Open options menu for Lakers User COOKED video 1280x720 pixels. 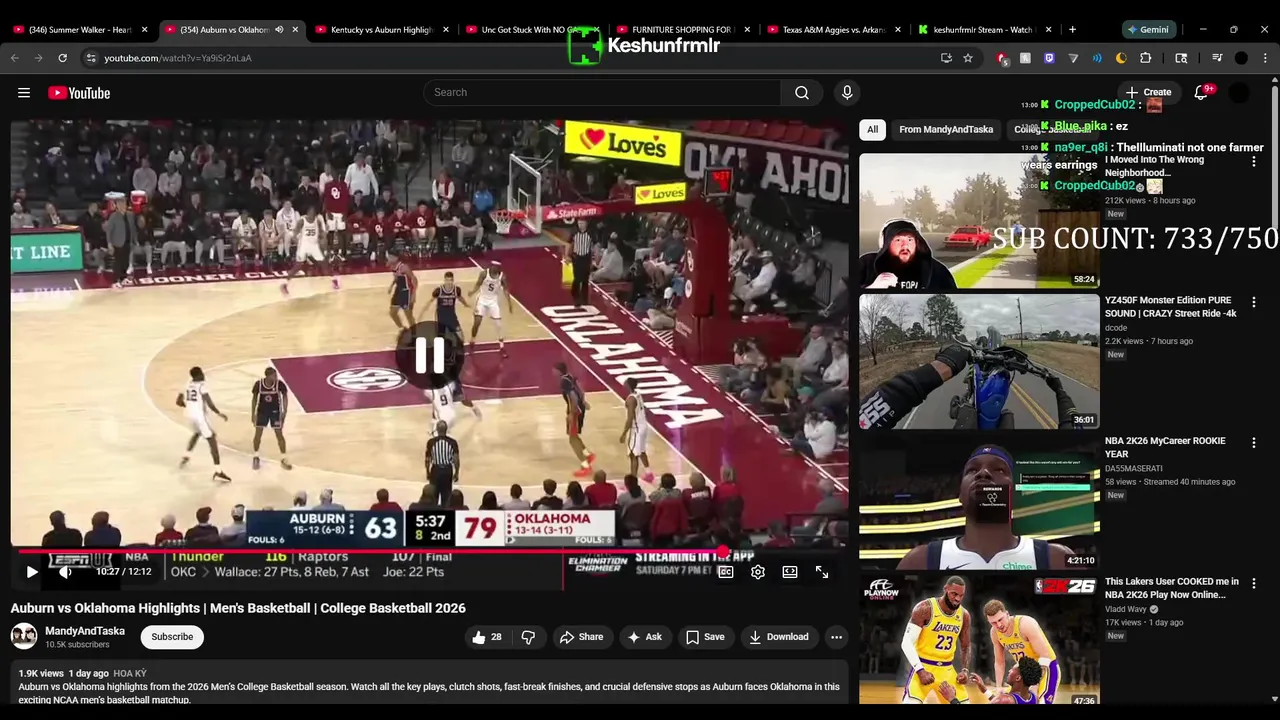click(1254, 582)
